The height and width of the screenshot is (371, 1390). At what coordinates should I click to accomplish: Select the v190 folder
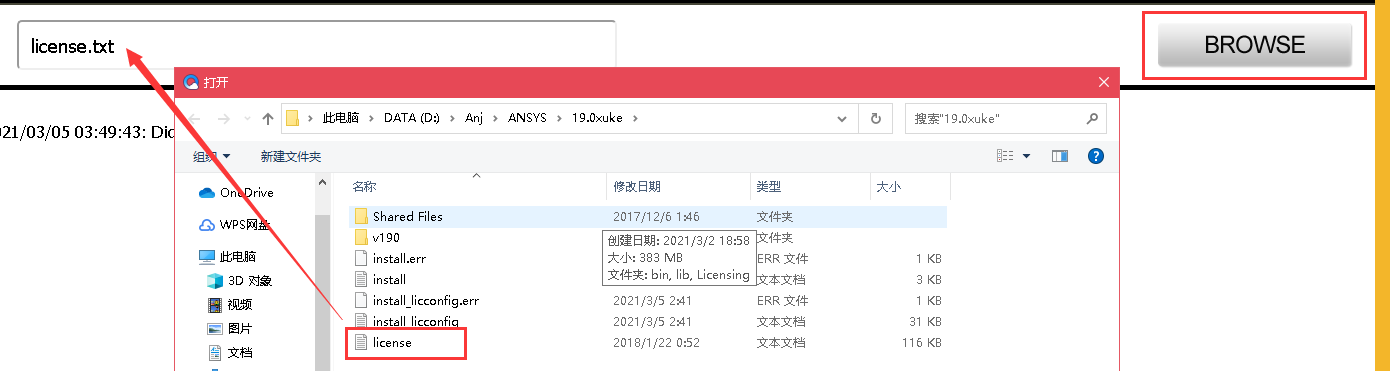pos(648,237)
